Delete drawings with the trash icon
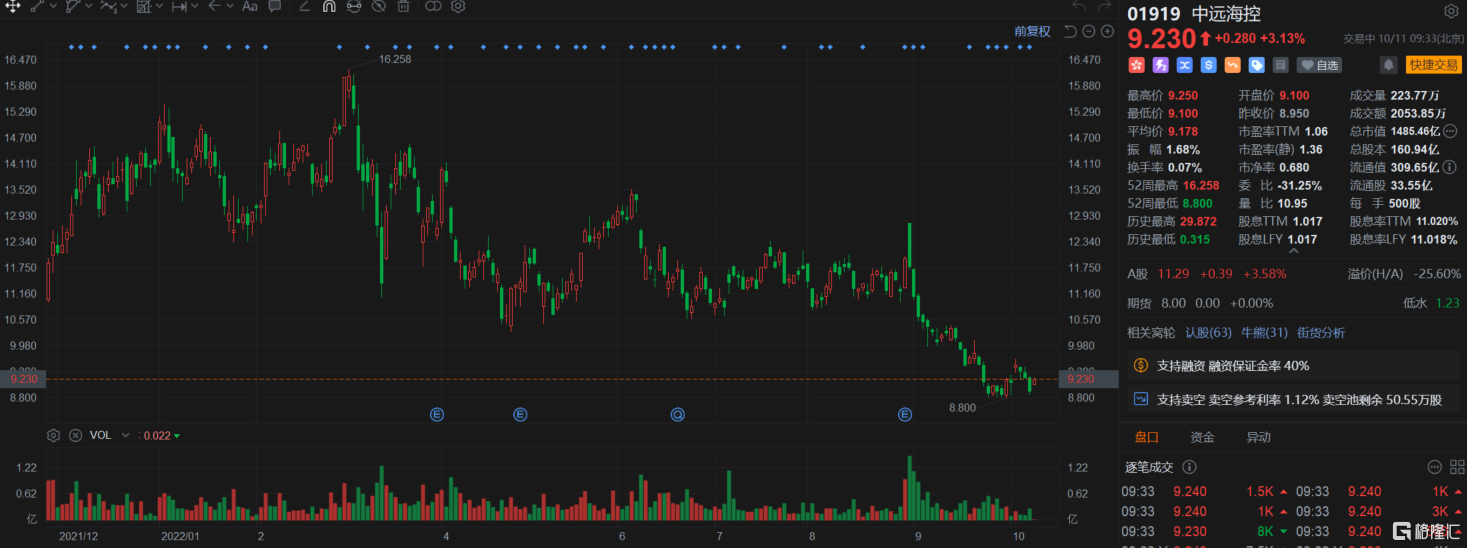Image resolution: width=1467 pixels, height=548 pixels. tap(403, 6)
